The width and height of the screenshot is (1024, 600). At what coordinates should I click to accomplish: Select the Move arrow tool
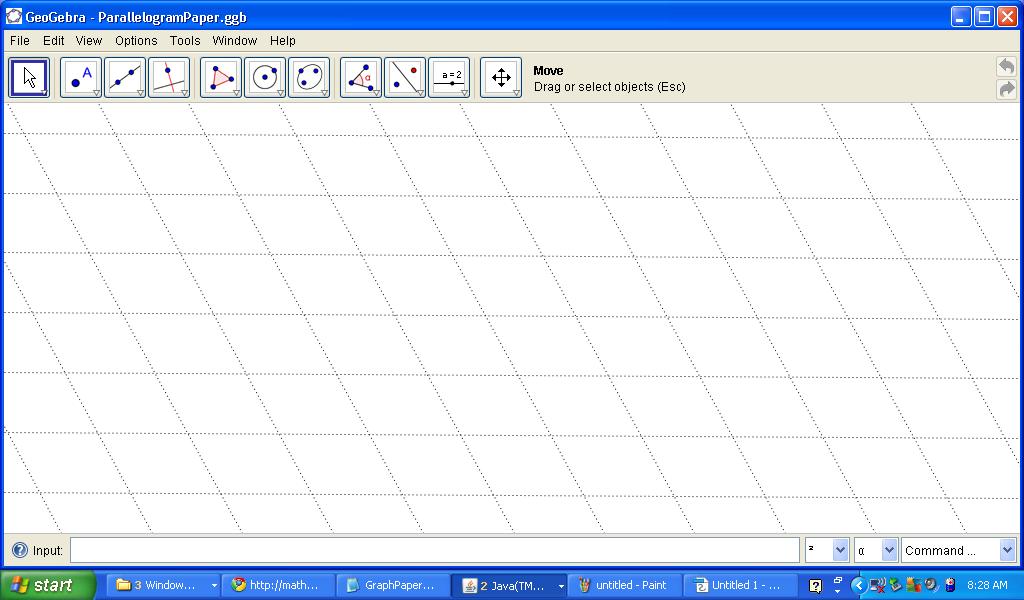tap(29, 78)
